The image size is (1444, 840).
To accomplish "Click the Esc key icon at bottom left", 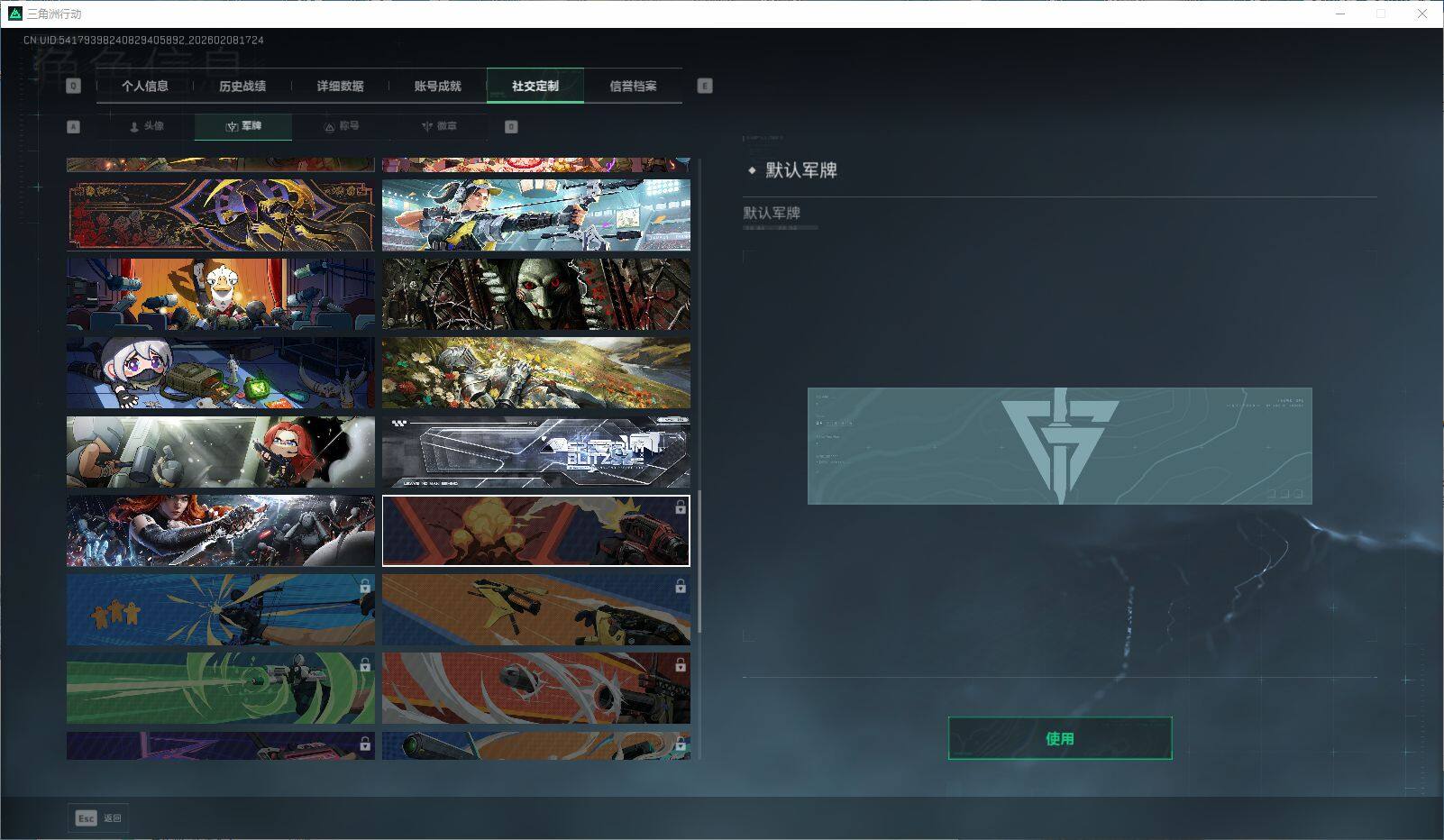I will (x=86, y=818).
